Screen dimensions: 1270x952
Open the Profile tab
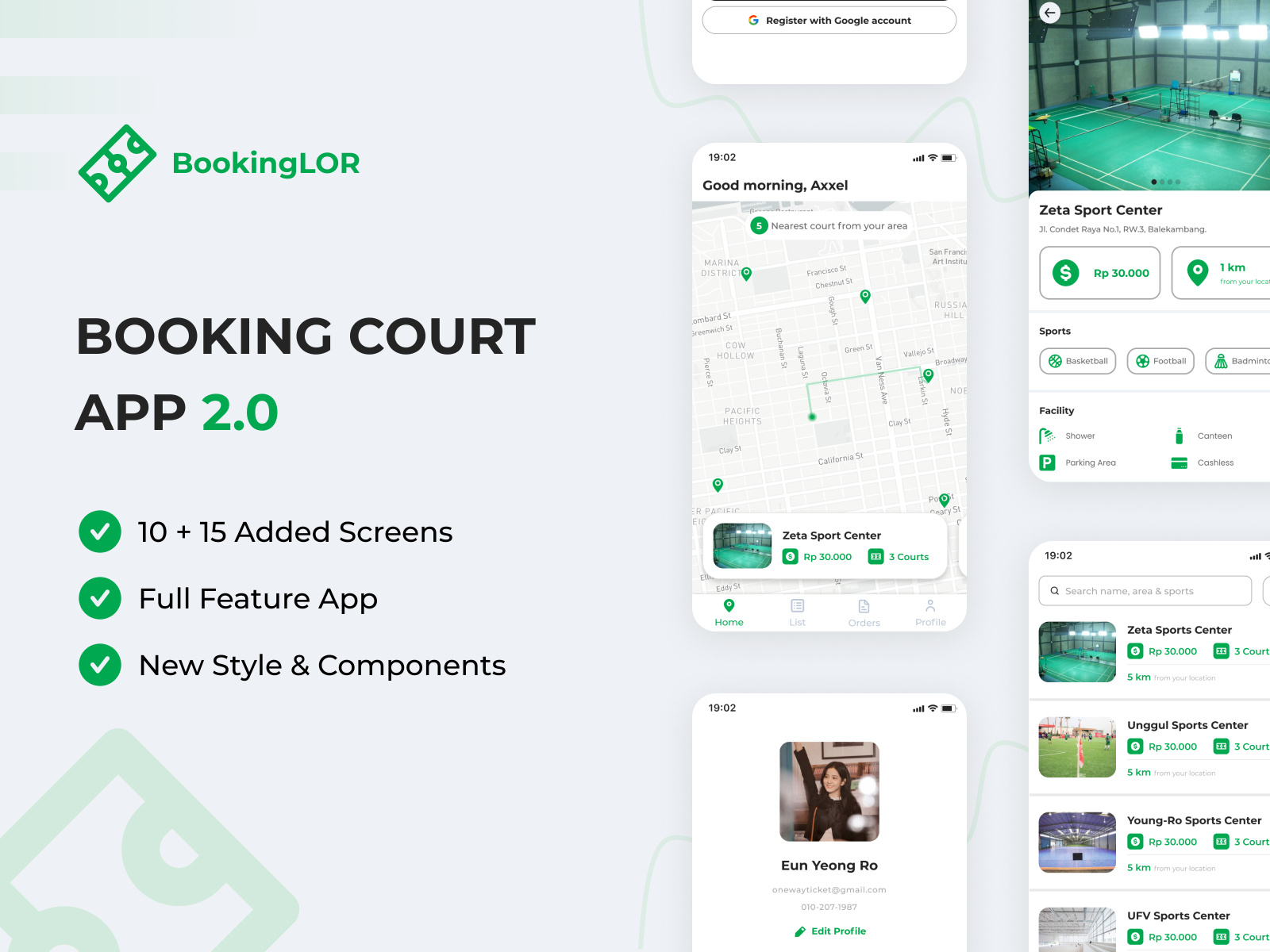pos(930,612)
